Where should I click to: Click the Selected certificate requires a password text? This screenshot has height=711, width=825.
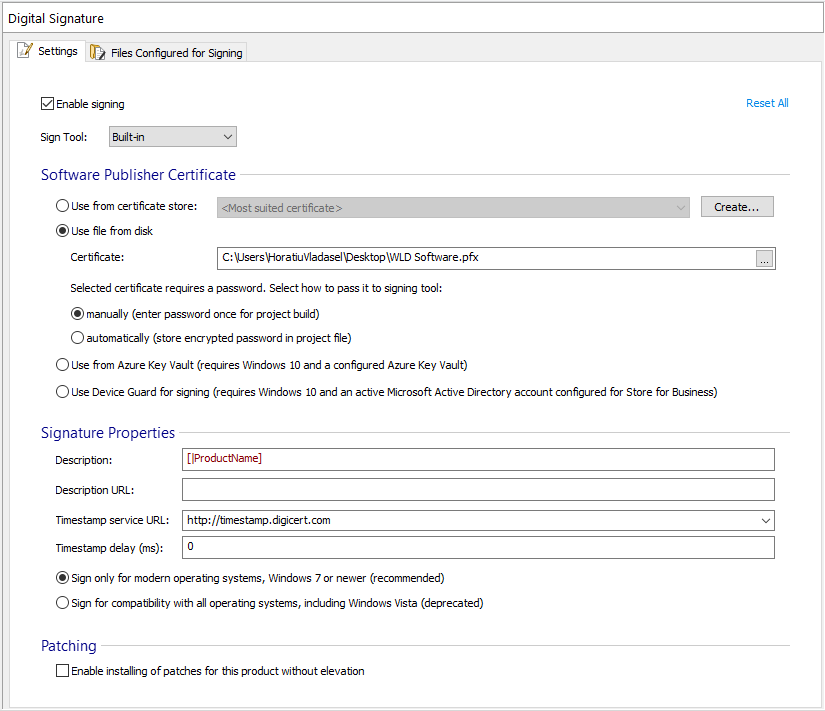click(256, 288)
